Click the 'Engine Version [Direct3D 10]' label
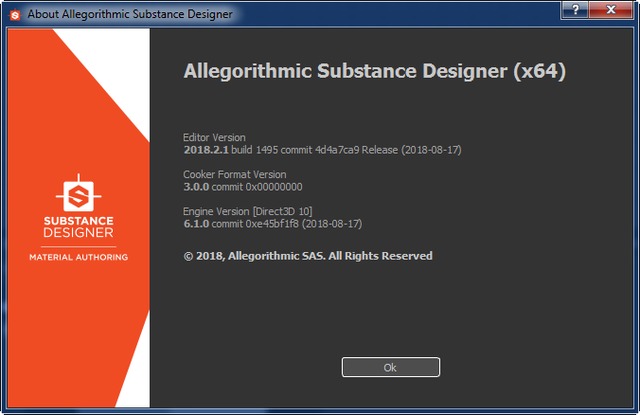The image size is (640, 415). (247, 211)
